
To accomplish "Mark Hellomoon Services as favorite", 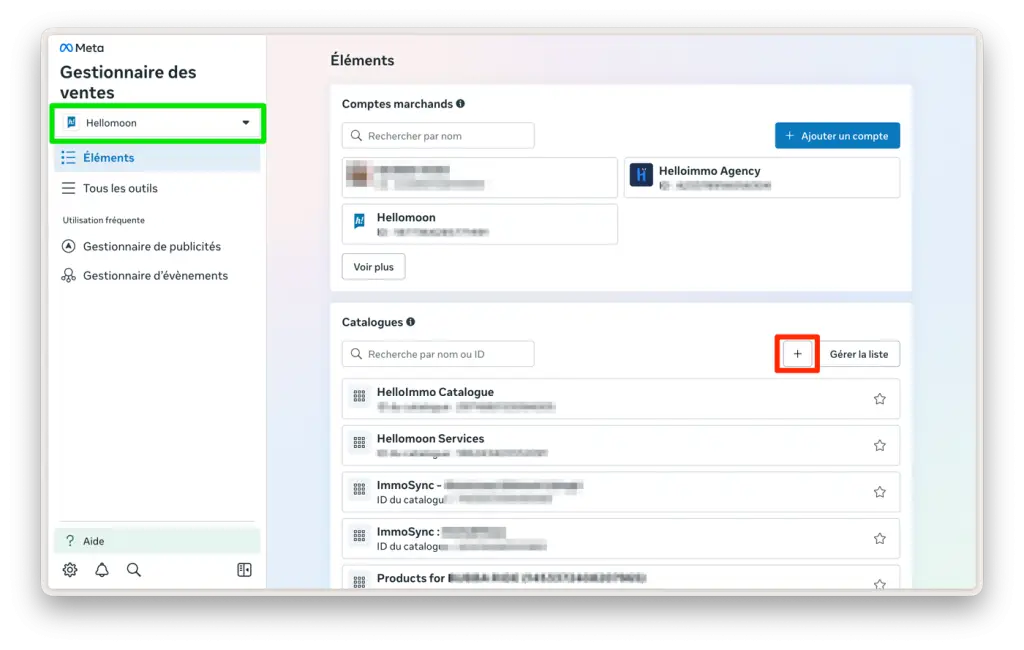I will (879, 445).
